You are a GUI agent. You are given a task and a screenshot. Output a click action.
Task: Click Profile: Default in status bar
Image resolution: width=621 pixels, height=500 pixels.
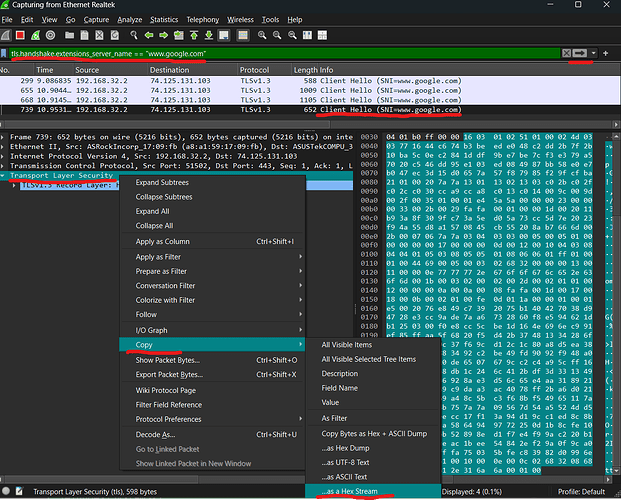[x=581, y=491]
